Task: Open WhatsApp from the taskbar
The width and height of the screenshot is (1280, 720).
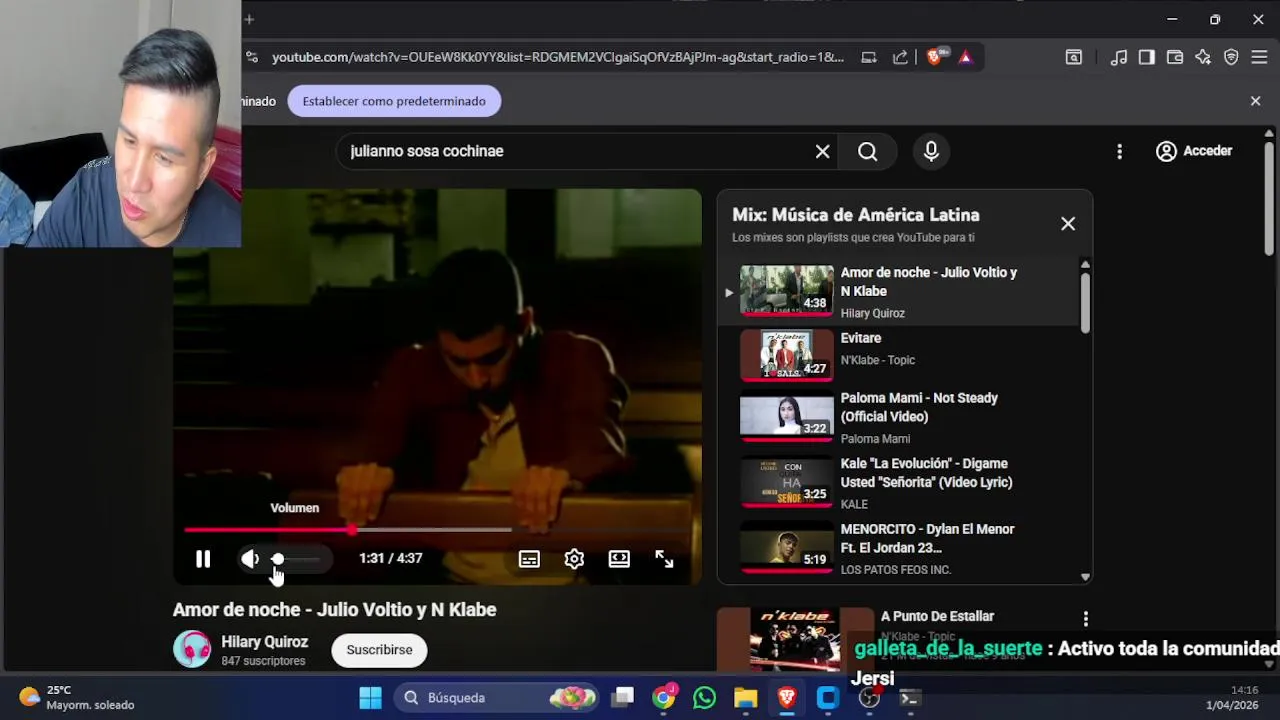Action: (x=705, y=698)
